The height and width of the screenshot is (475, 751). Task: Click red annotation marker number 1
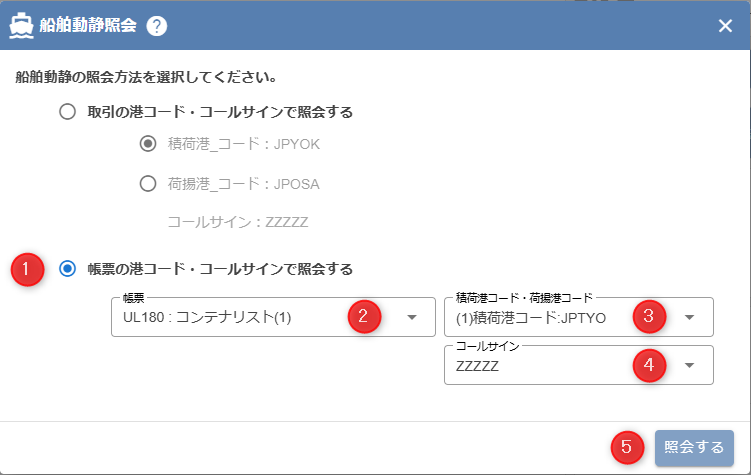27,269
